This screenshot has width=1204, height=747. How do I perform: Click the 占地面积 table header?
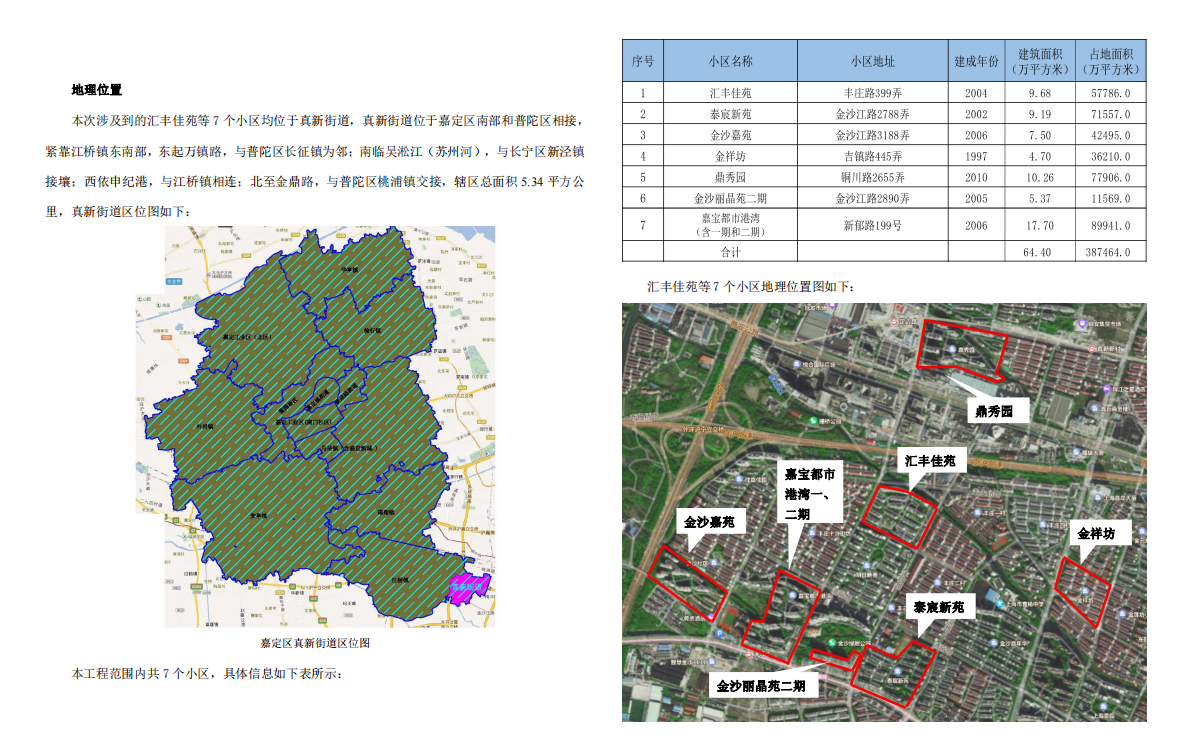(1111, 61)
